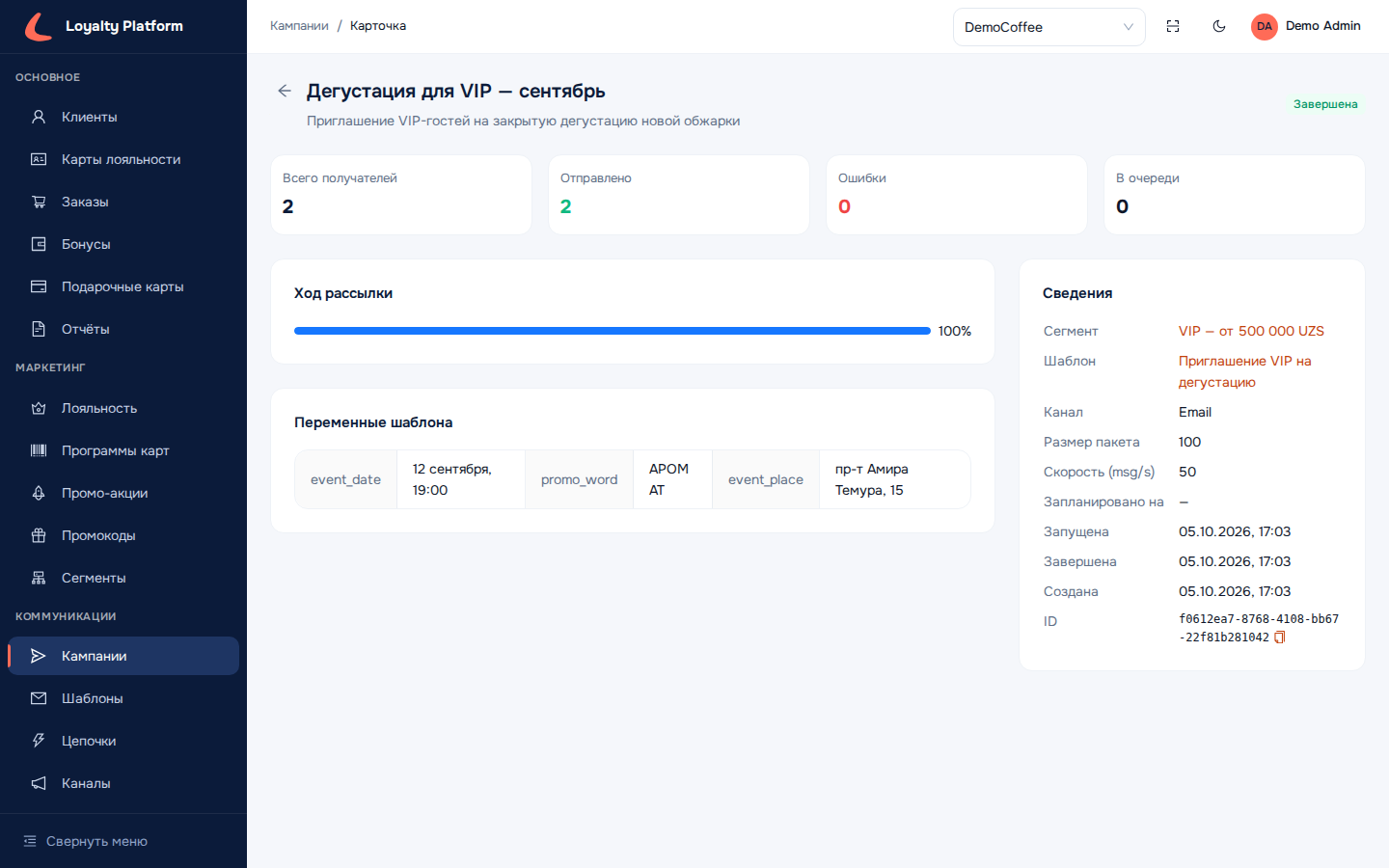The image size is (1389, 868).
Task: Open Промокоды in sidebar
Action: (x=123, y=535)
